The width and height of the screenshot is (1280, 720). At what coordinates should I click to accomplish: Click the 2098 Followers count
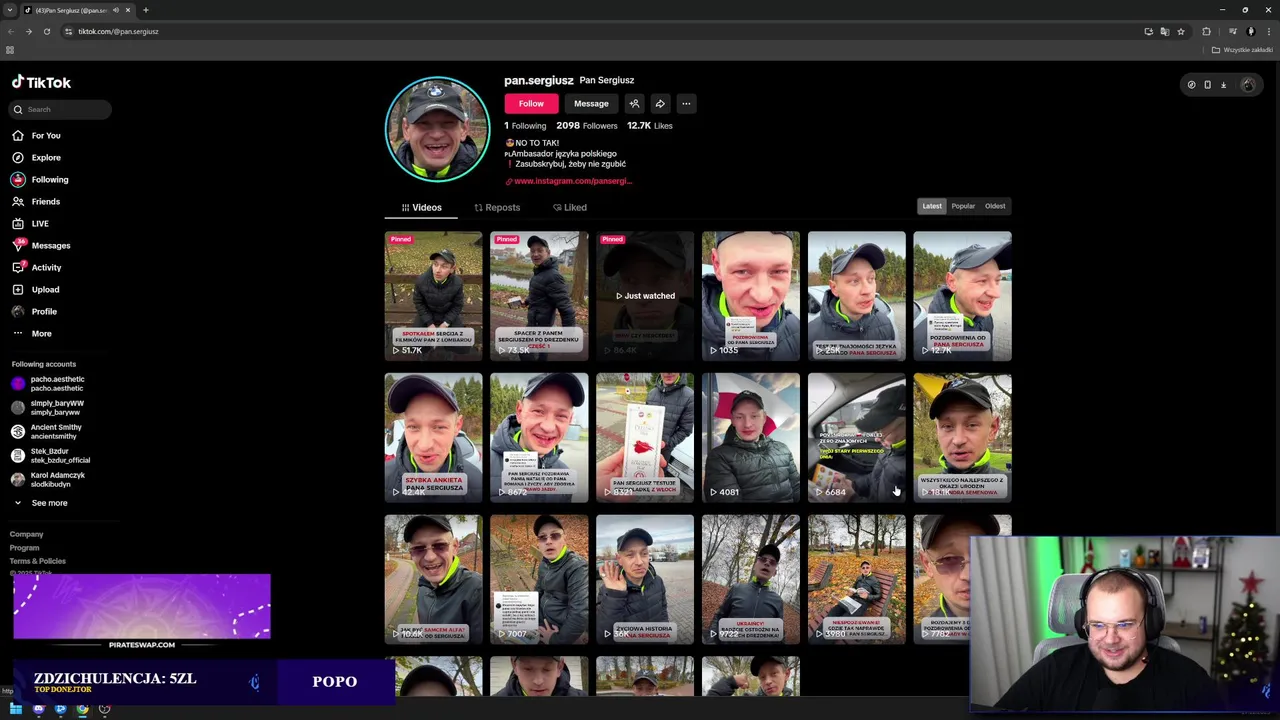[x=587, y=126]
